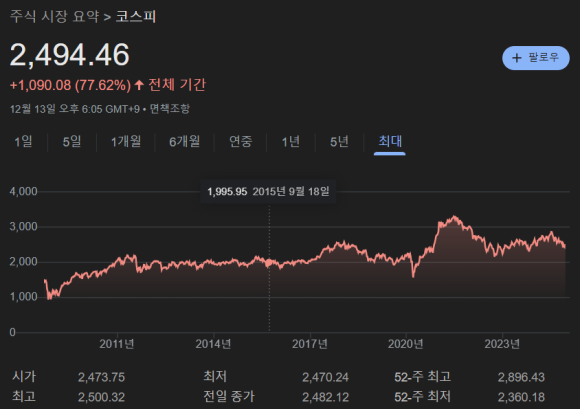The width and height of the screenshot is (580, 409).
Task: Click the 52-주 최저 label
Action: (423, 397)
